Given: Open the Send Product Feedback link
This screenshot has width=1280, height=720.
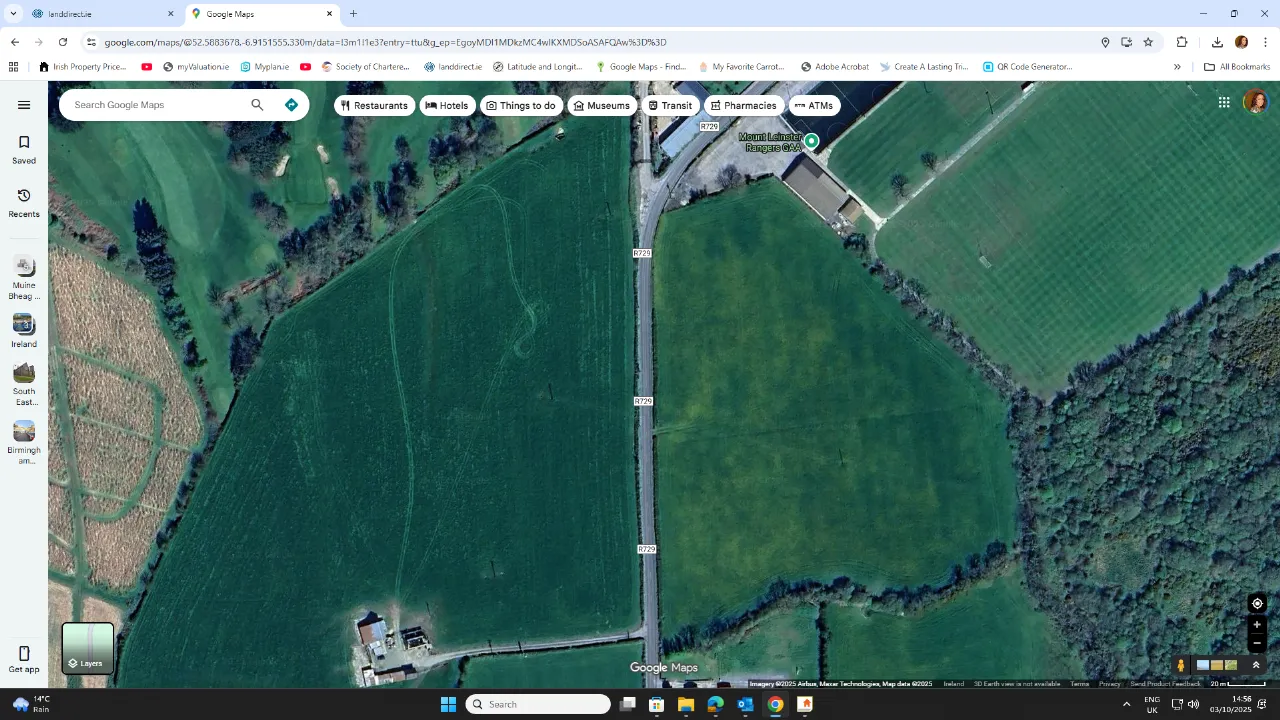Looking at the screenshot, I should tap(1165, 684).
